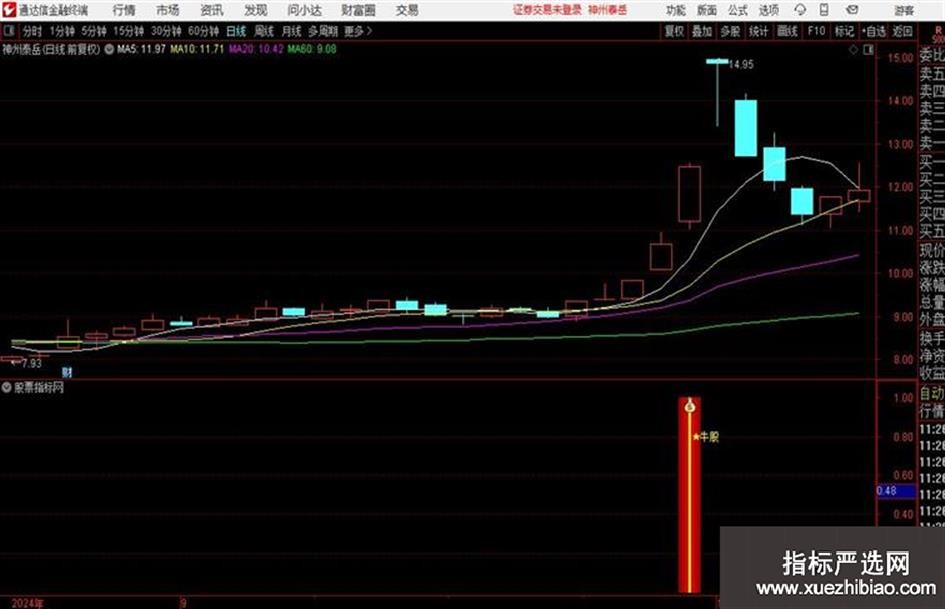Add stock via 自选 button
This screenshot has height=609, width=945.
pos(873,31)
